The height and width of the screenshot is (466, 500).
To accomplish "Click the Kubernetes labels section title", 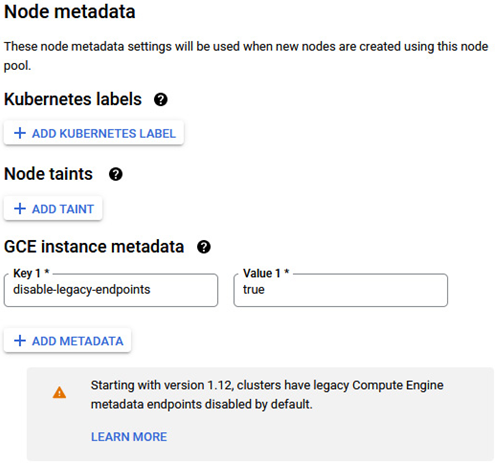I will (x=73, y=99).
